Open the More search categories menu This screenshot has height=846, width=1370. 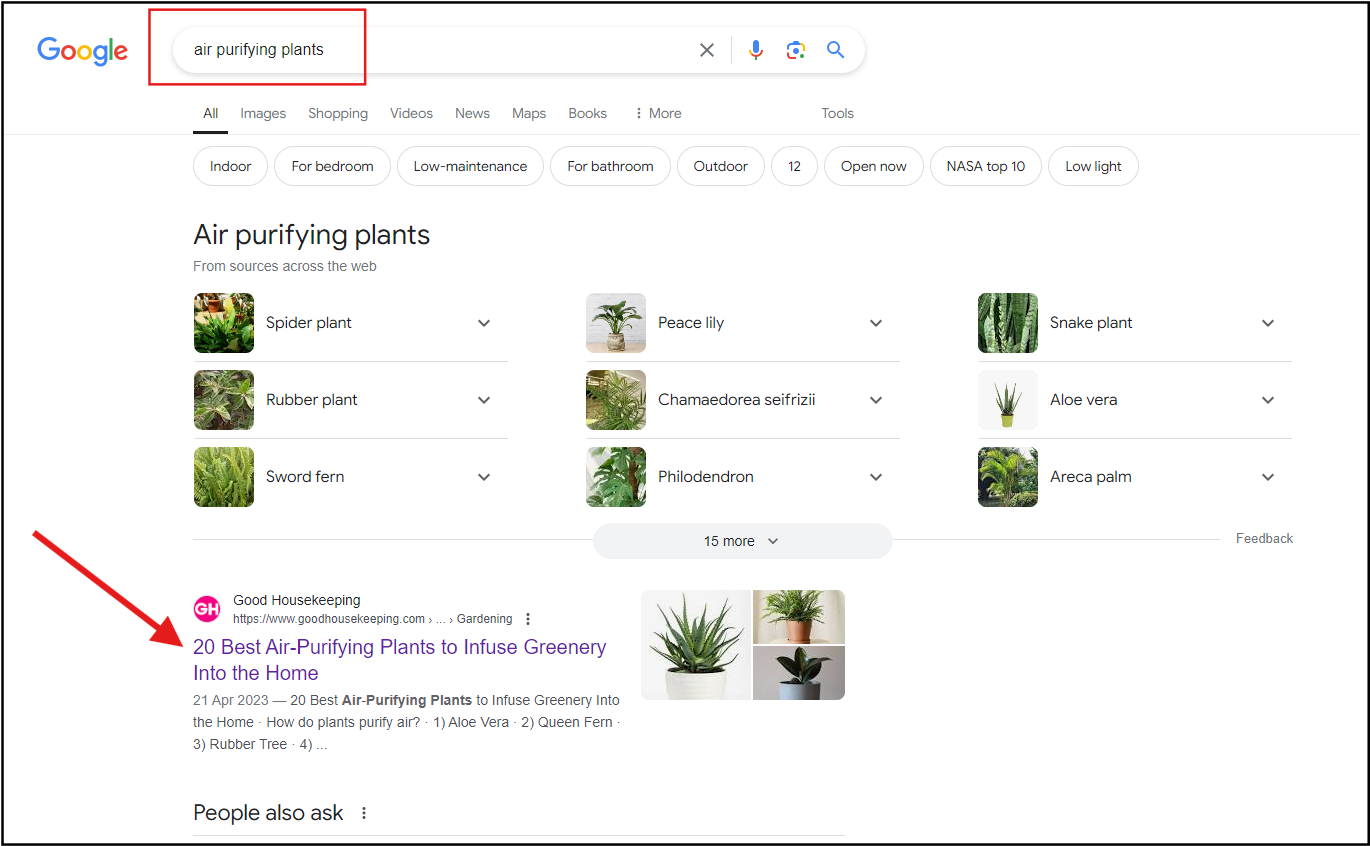pyautogui.click(x=658, y=113)
